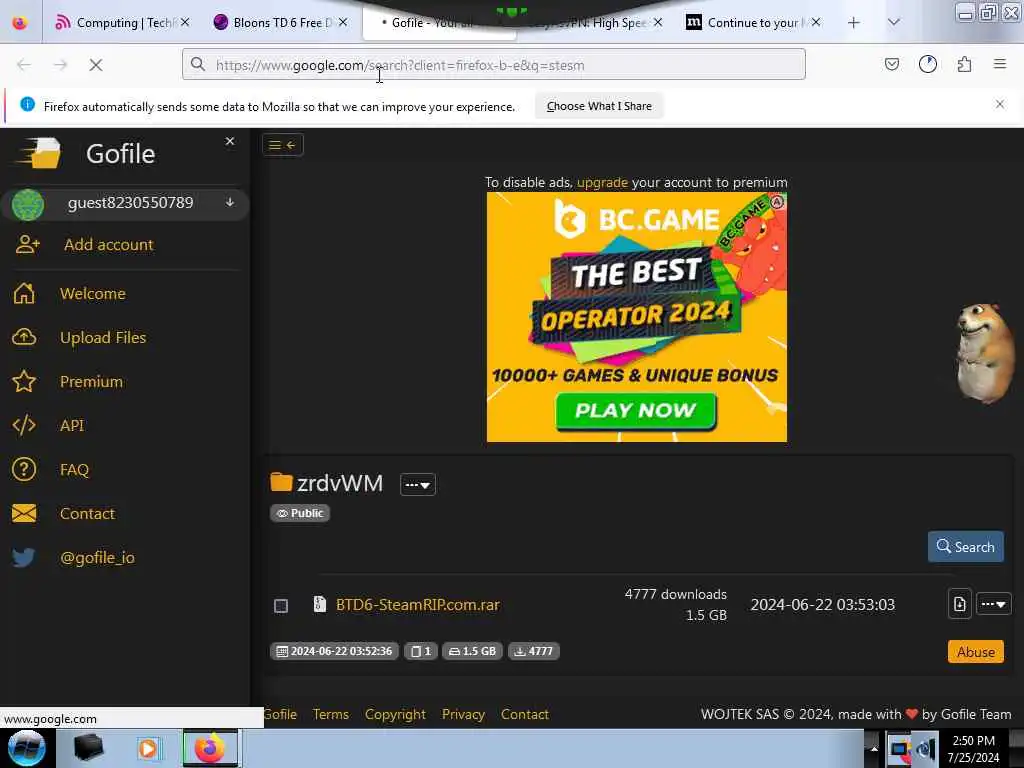Viewport: 1024px width, 768px height.
Task: Click the Public visibility badge
Action: [x=300, y=513]
